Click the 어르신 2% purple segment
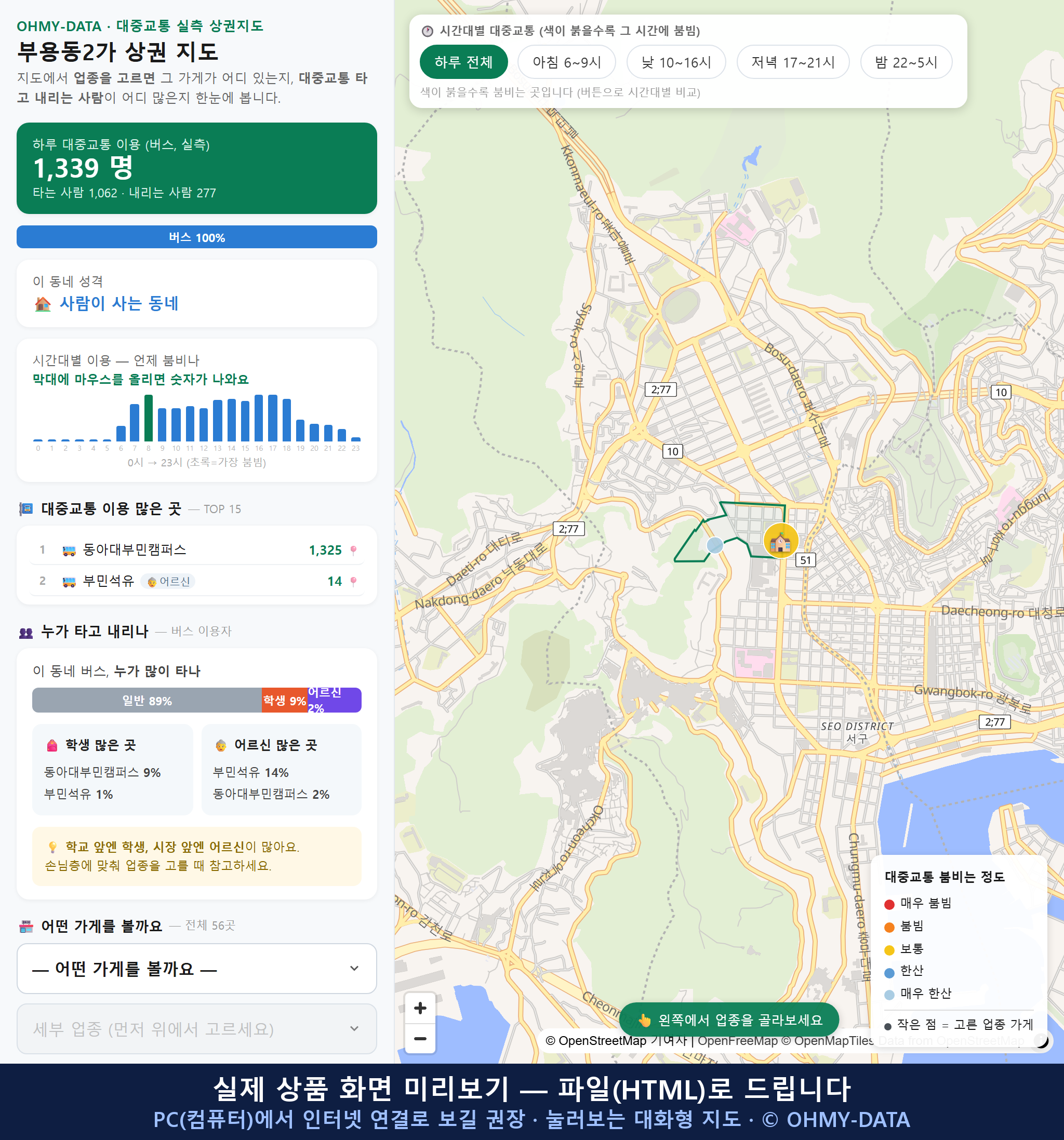Screen dimensions: 1064x1140 pyautogui.click(x=335, y=700)
